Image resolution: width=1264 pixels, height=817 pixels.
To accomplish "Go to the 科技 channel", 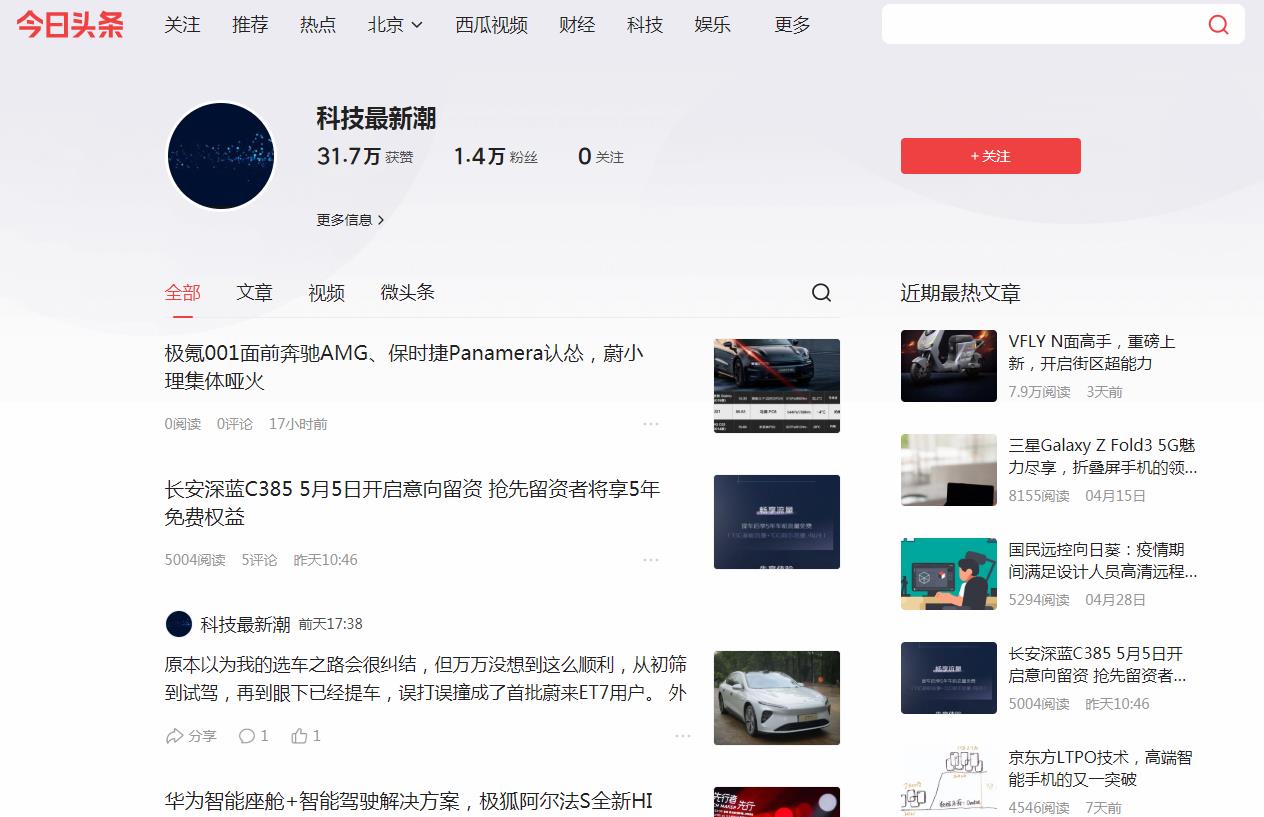I will [645, 25].
